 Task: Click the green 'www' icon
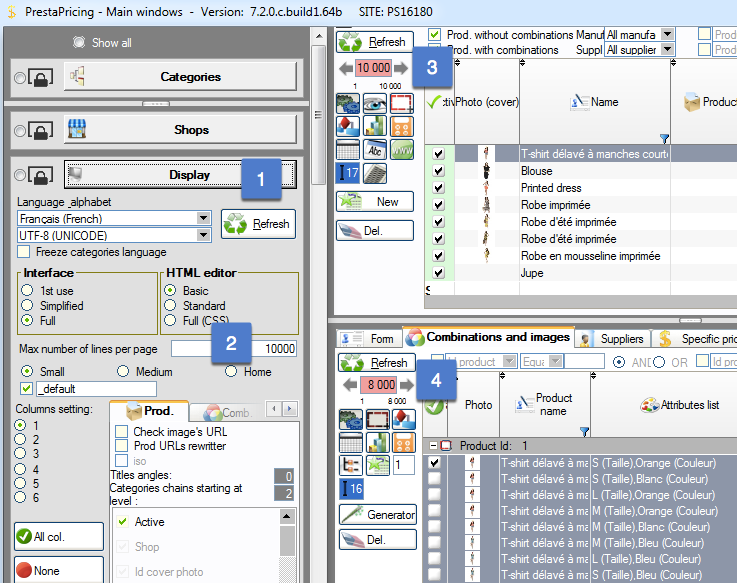(402, 148)
